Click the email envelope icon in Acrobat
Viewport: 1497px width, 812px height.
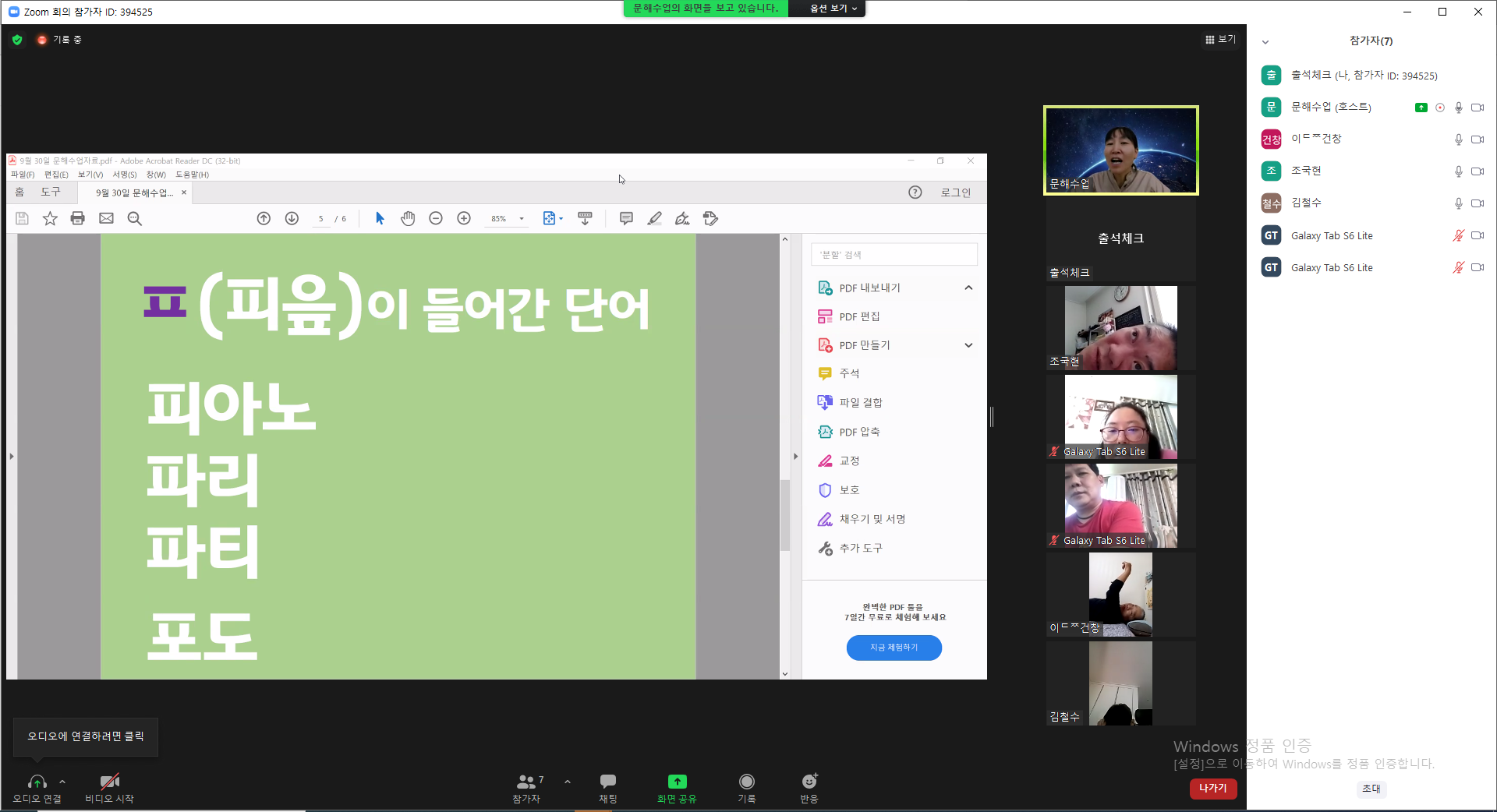106,218
